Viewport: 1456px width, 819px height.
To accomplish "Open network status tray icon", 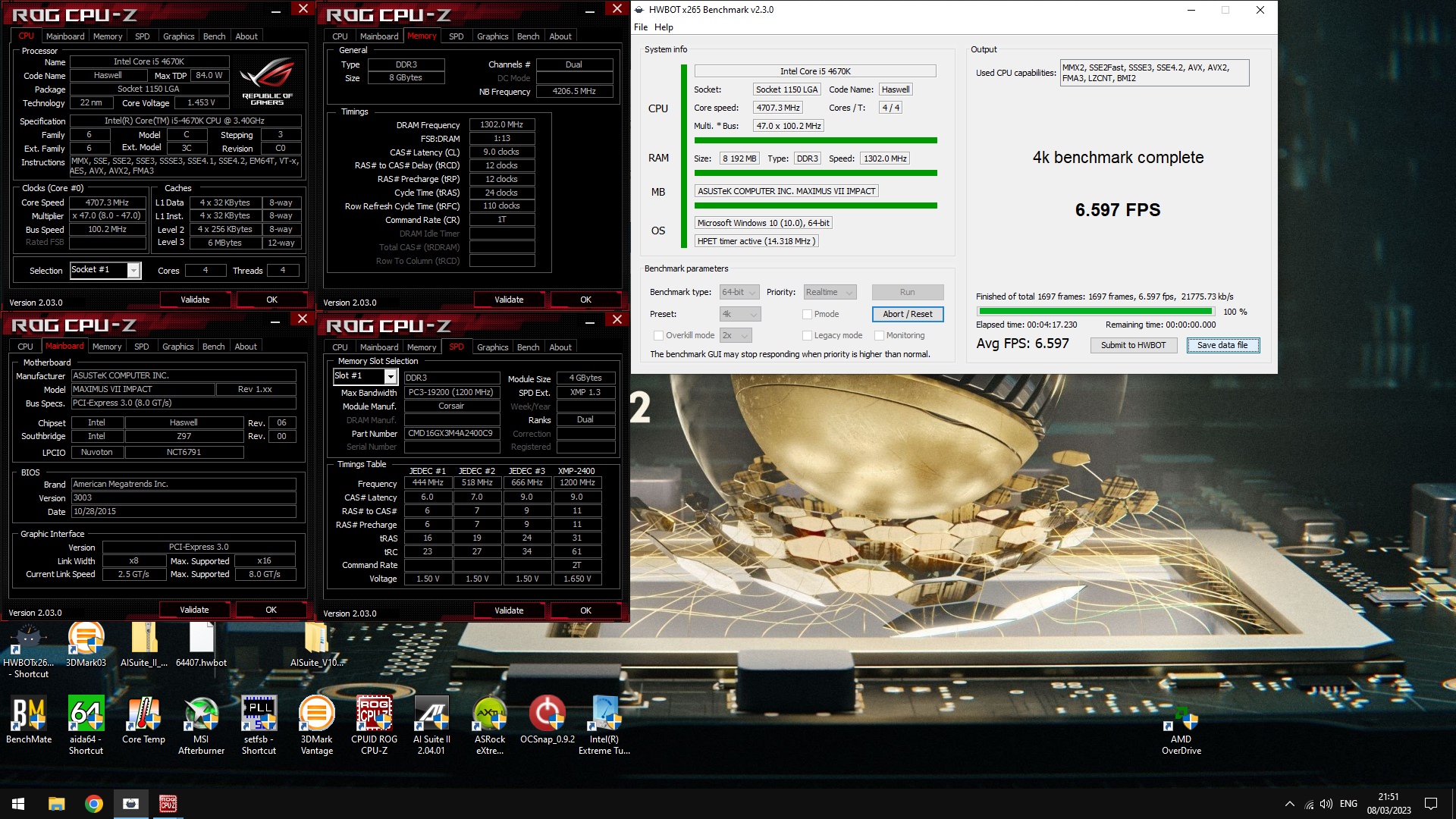I will coord(1309,804).
